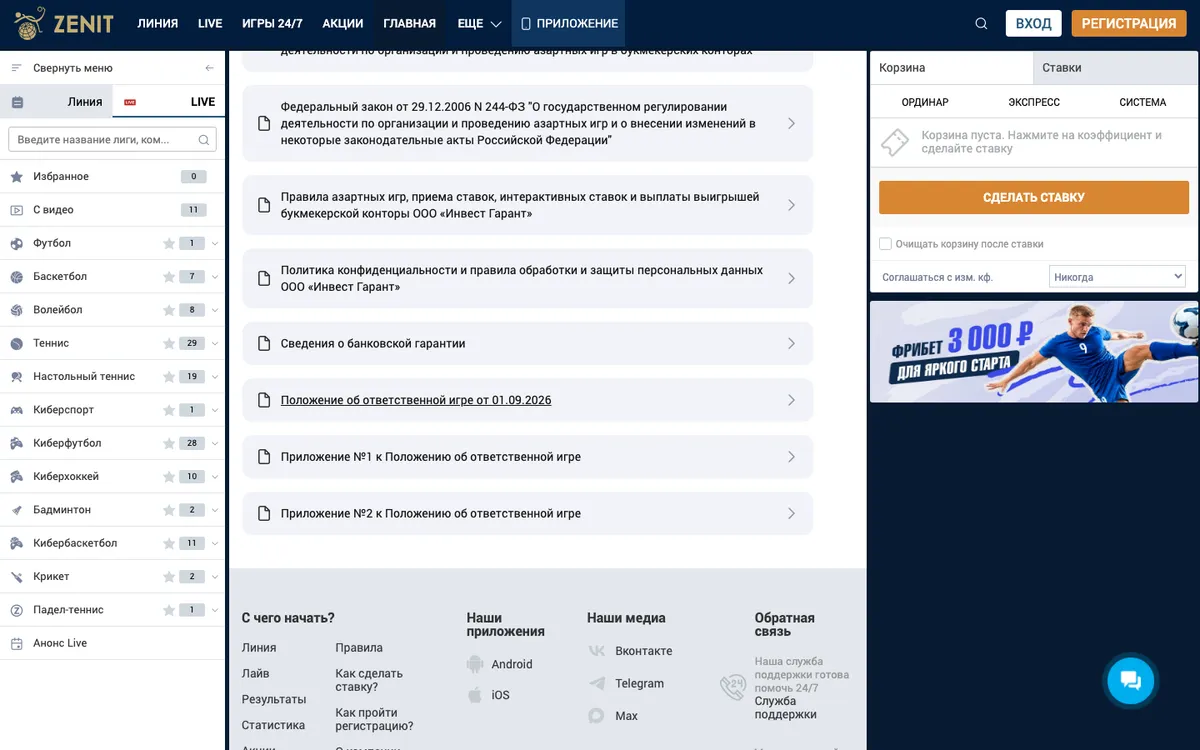
Task: Open the coefficient change agreement dropdown
Action: click(x=1117, y=277)
